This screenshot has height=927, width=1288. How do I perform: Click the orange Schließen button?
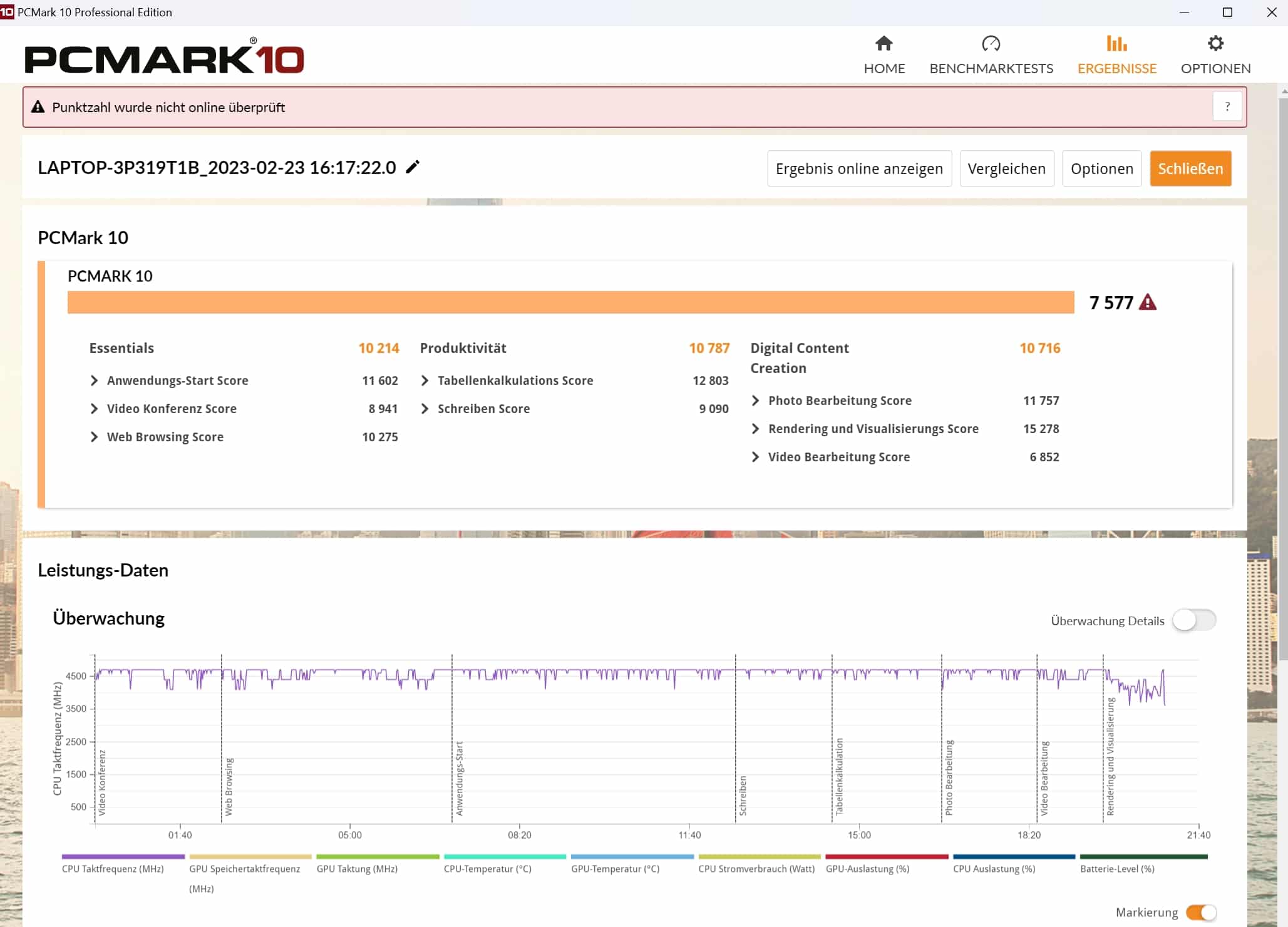[x=1190, y=168]
